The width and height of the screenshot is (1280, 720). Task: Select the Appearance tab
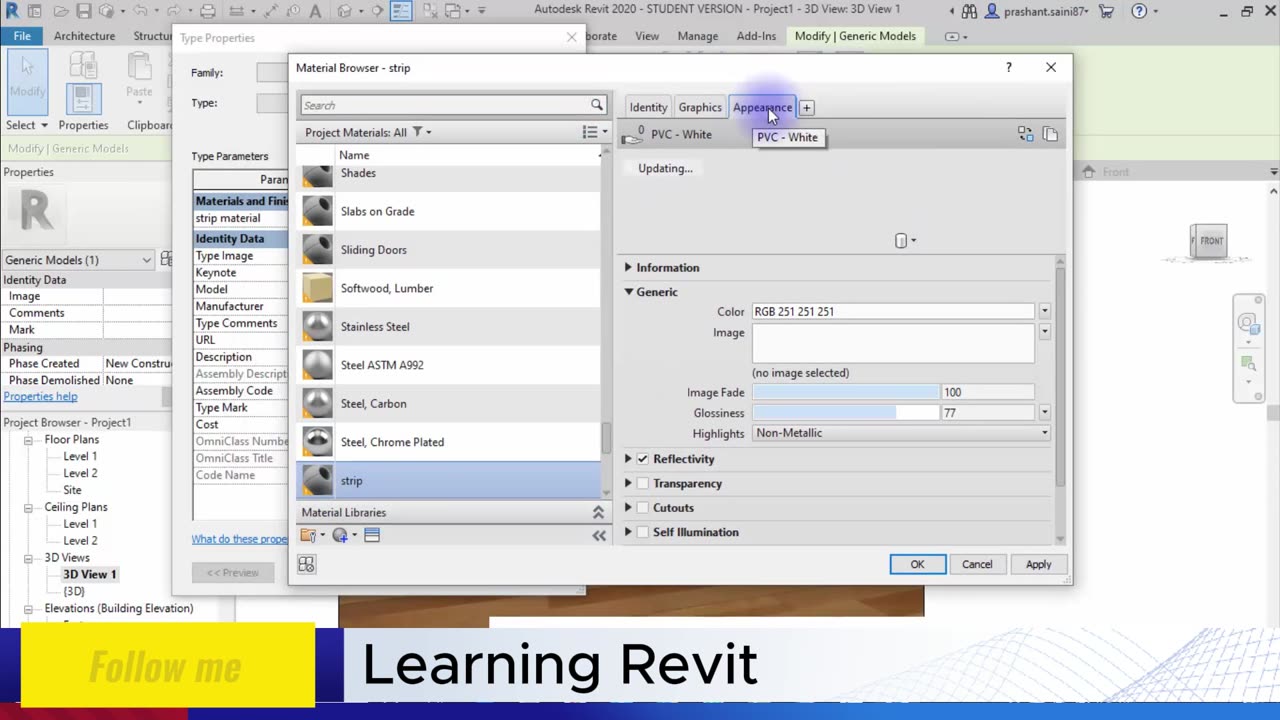[762, 107]
